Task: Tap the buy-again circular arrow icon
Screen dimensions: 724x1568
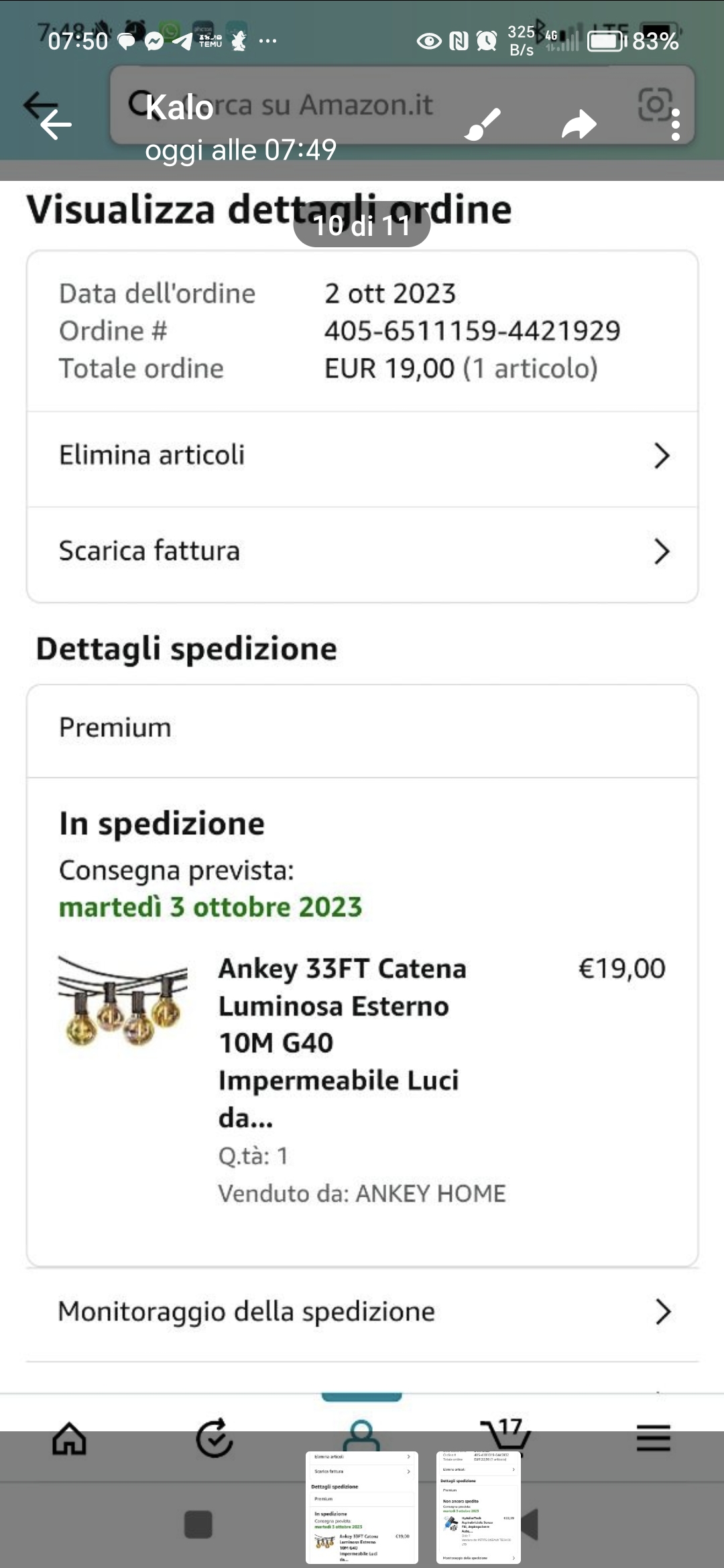Action: pos(215,1439)
